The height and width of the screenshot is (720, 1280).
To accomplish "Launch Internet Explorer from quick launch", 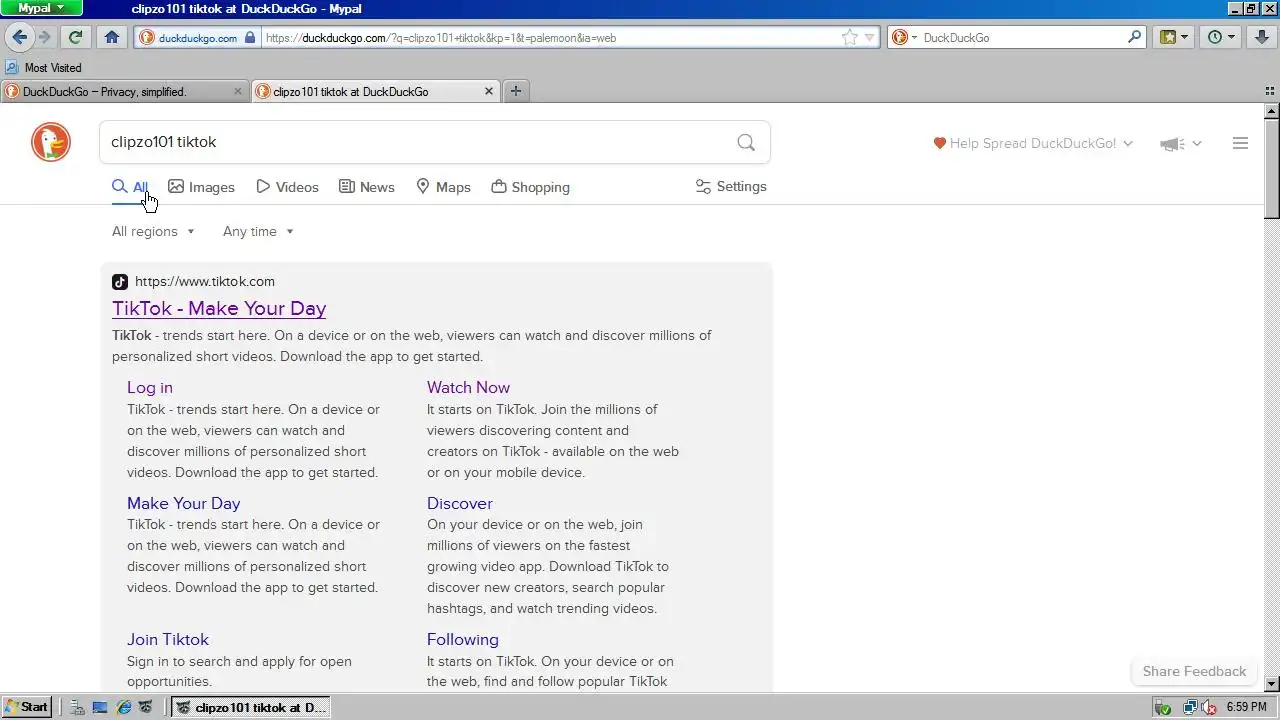I will tap(123, 707).
